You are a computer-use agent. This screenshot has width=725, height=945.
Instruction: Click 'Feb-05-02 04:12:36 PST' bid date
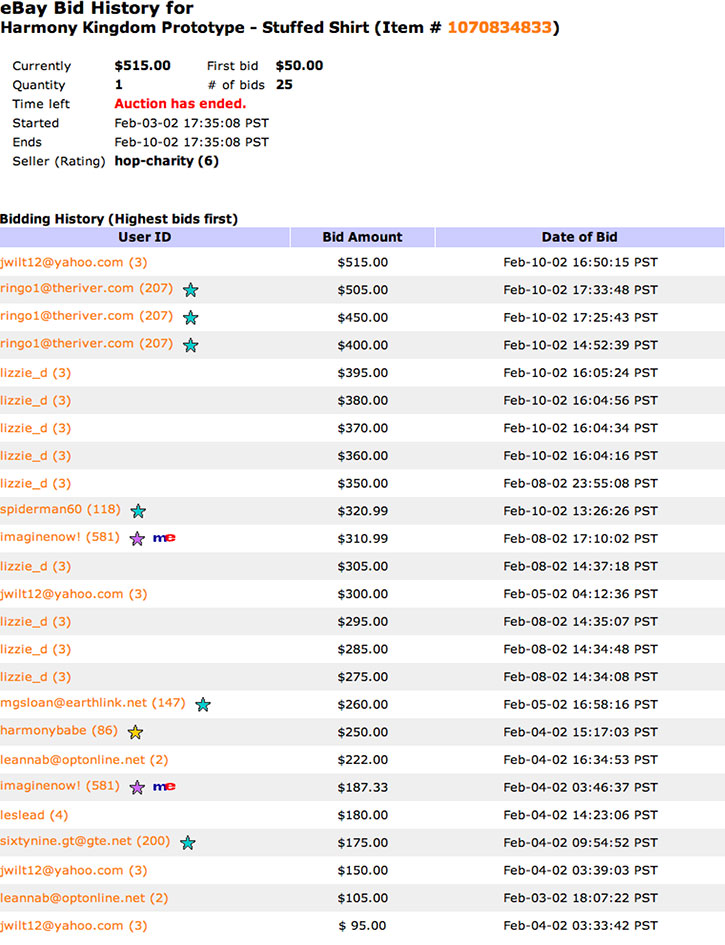[580, 594]
